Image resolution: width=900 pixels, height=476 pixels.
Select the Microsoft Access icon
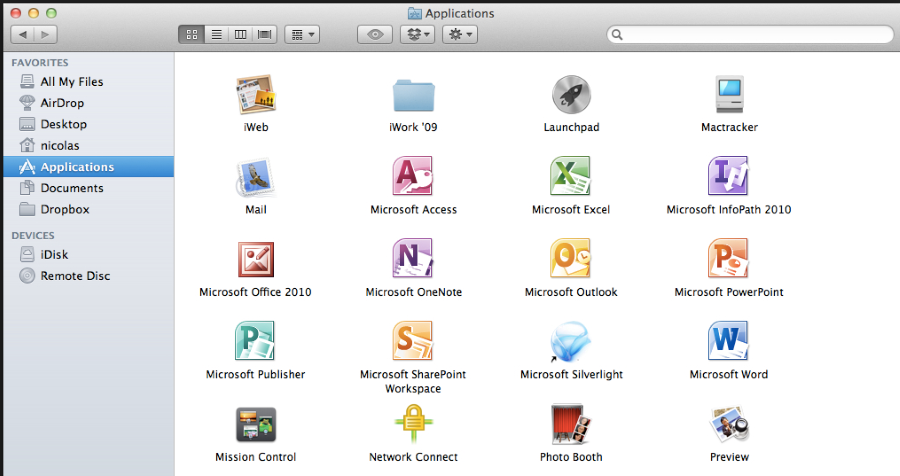coord(413,176)
